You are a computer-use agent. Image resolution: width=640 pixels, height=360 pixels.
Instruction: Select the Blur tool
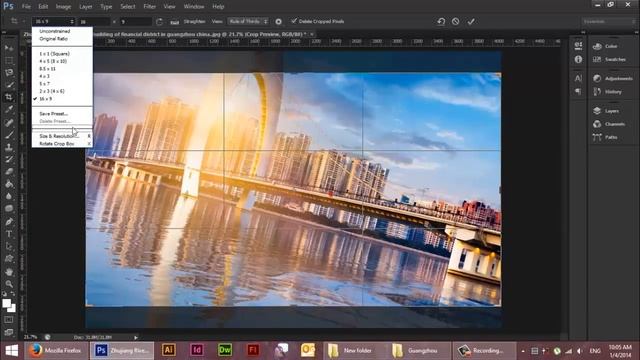coord(9,196)
